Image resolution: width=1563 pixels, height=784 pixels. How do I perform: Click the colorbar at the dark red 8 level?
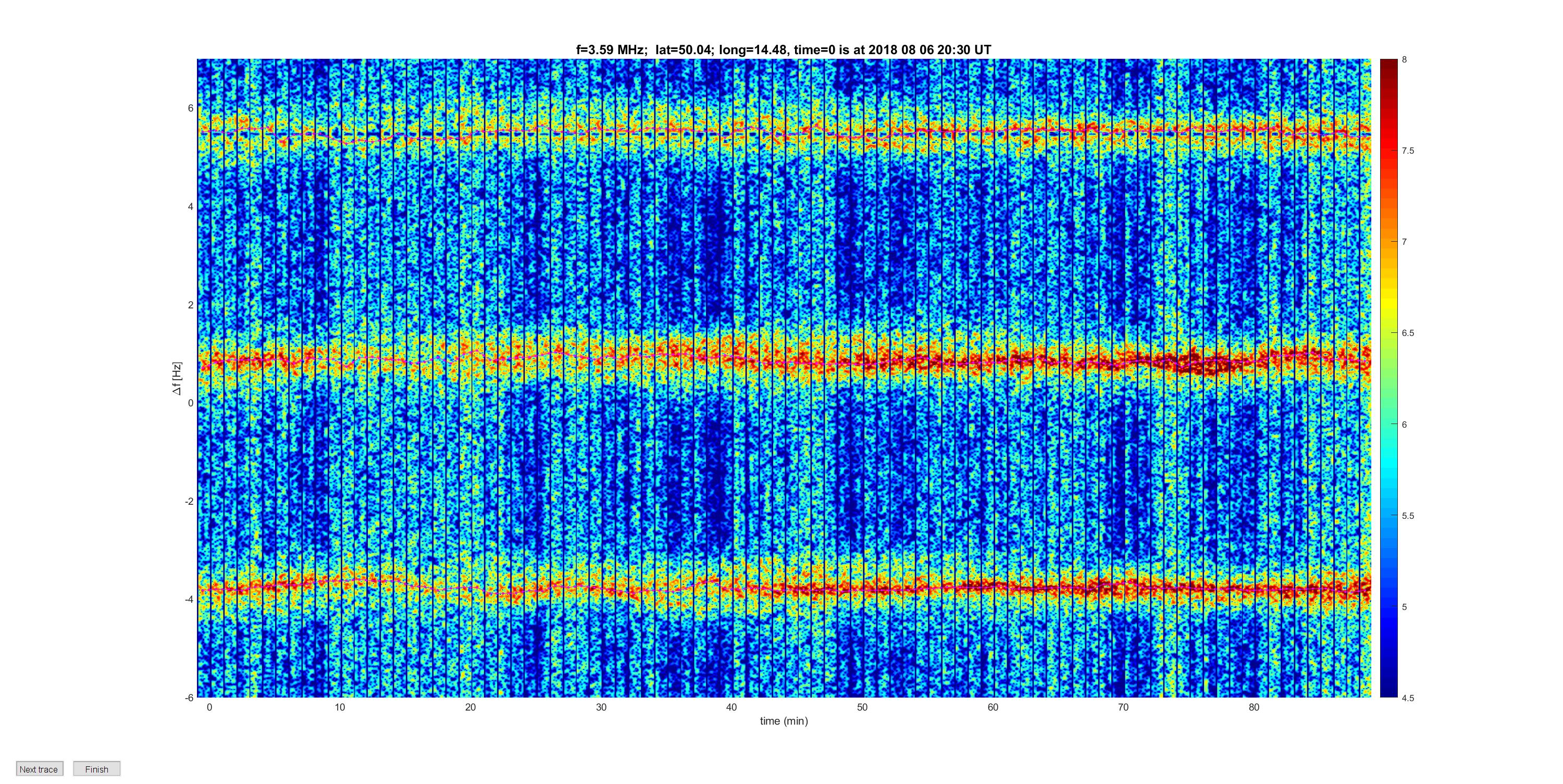[1389, 61]
